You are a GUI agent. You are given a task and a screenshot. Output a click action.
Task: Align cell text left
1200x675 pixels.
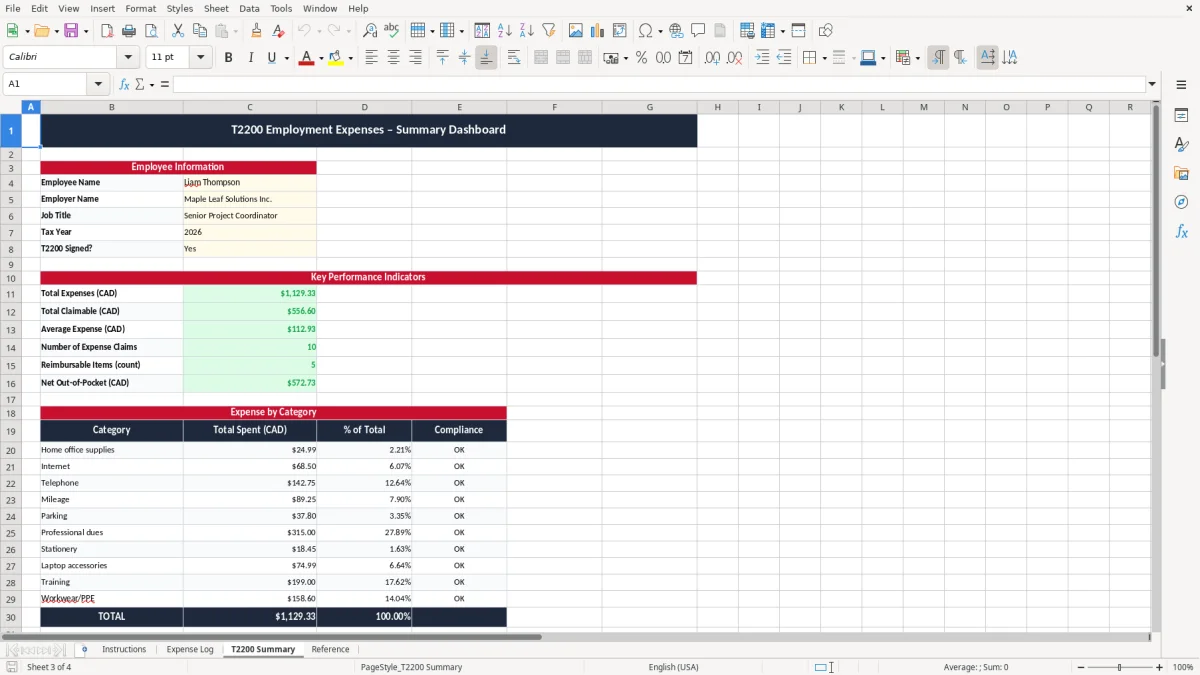pyautogui.click(x=371, y=58)
